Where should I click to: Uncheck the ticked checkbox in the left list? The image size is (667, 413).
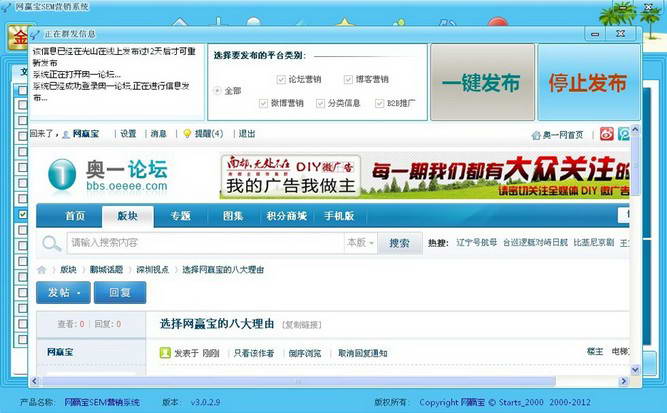pyautogui.click(x=23, y=214)
